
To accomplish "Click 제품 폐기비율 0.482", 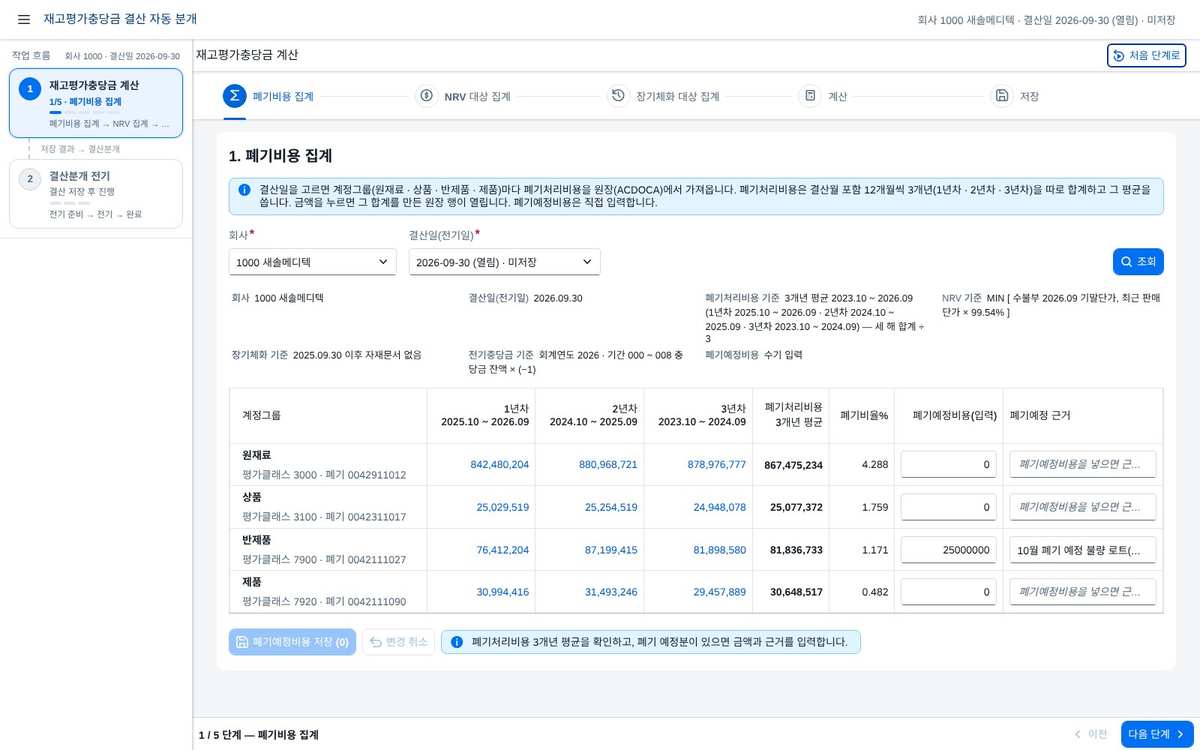I will pyautogui.click(x=874, y=592).
